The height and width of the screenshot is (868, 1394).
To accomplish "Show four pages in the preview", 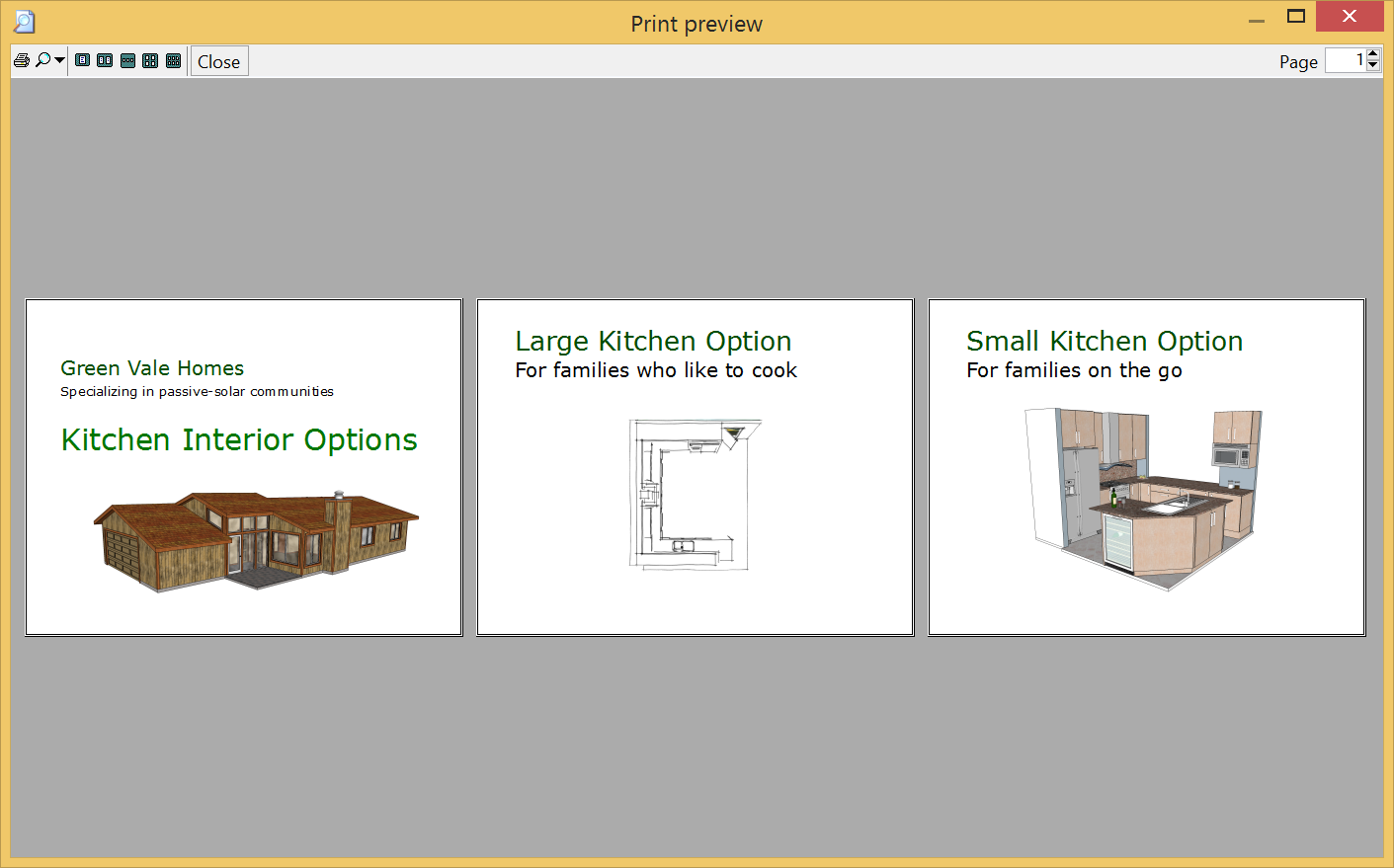I will pyautogui.click(x=150, y=60).
